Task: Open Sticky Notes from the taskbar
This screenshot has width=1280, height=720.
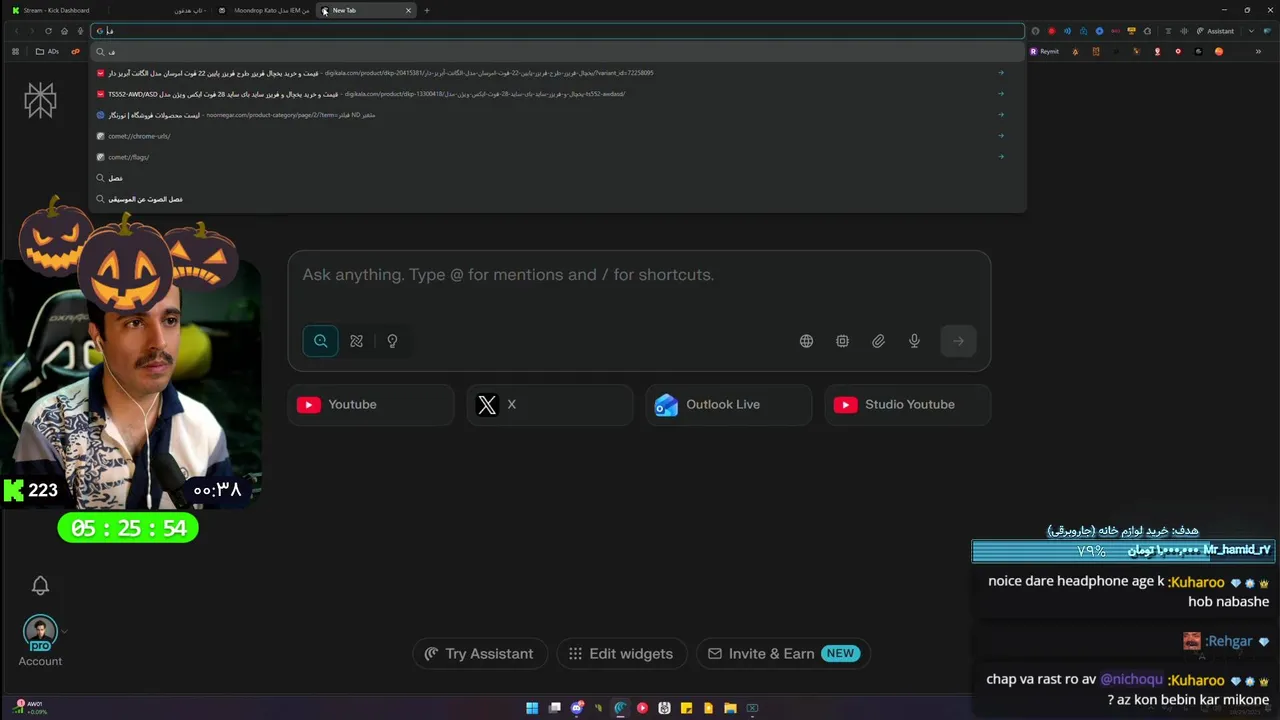Action: point(686,708)
